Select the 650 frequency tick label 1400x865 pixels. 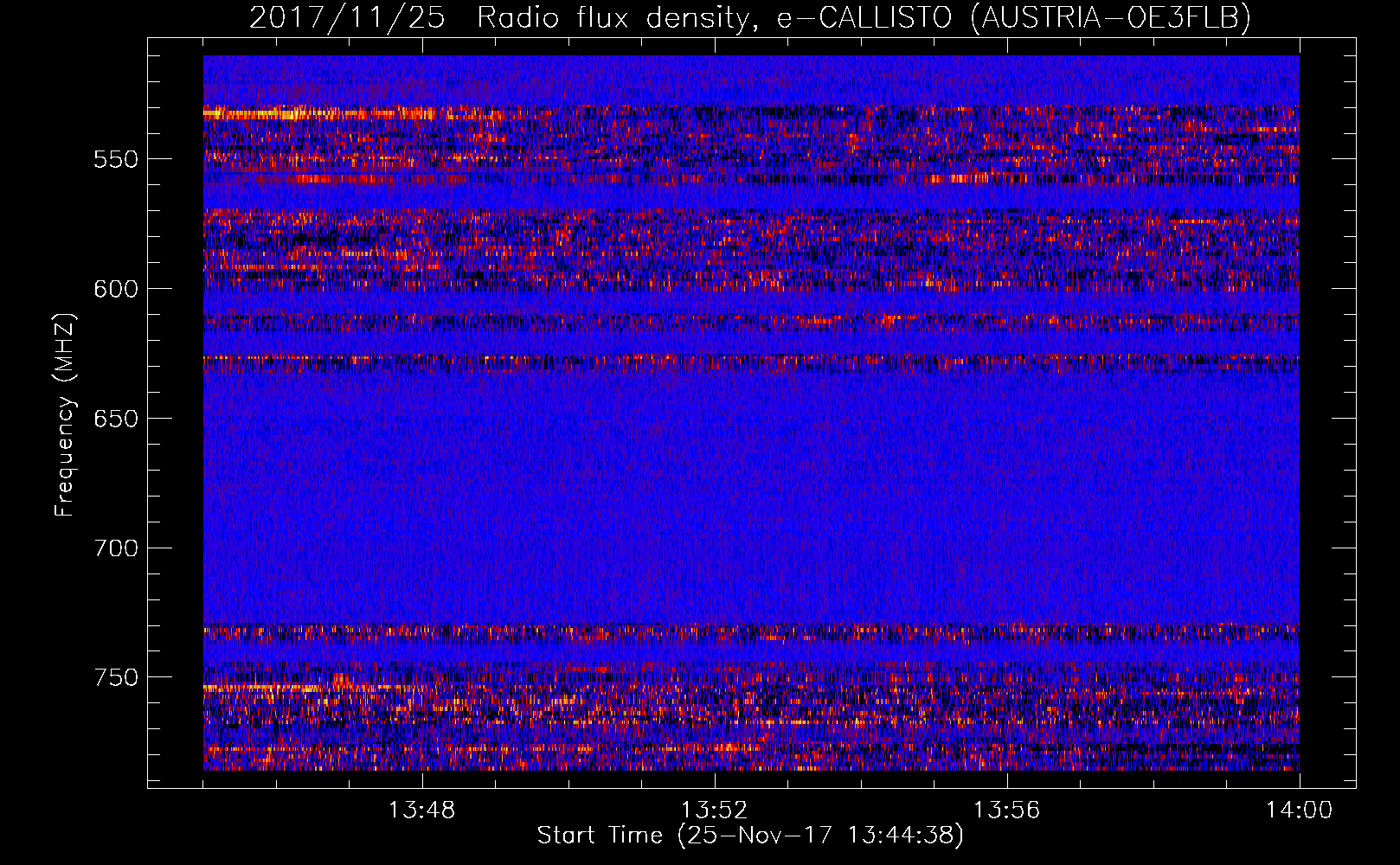click(x=116, y=419)
